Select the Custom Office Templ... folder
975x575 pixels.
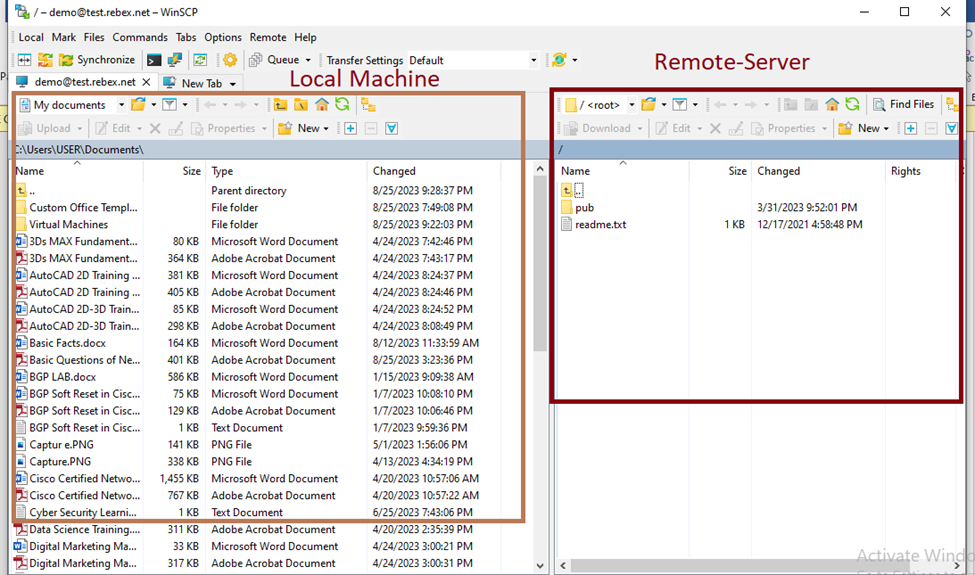83,208
